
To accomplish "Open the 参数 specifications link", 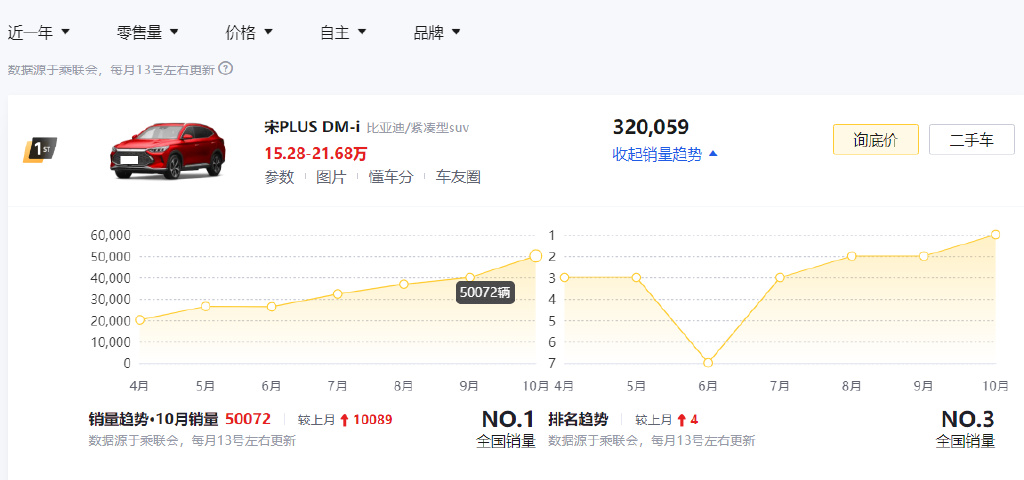I will [279, 177].
